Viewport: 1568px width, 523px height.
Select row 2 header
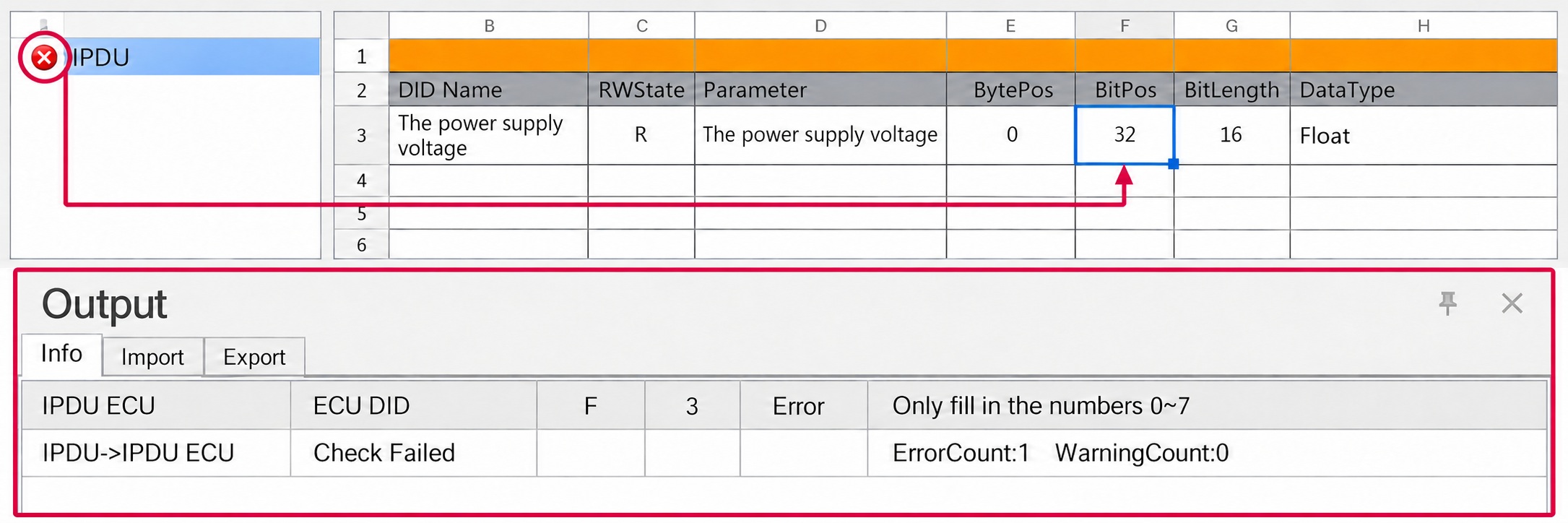362,90
